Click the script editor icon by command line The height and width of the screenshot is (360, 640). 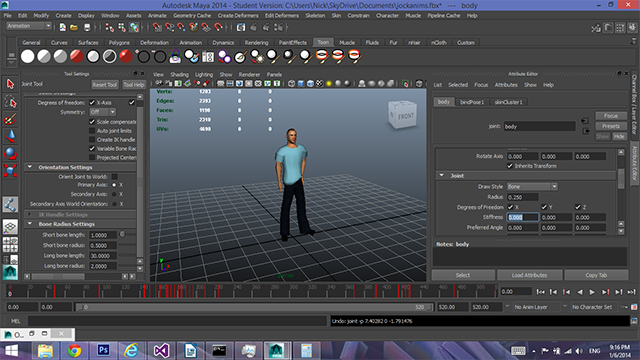tap(634, 321)
